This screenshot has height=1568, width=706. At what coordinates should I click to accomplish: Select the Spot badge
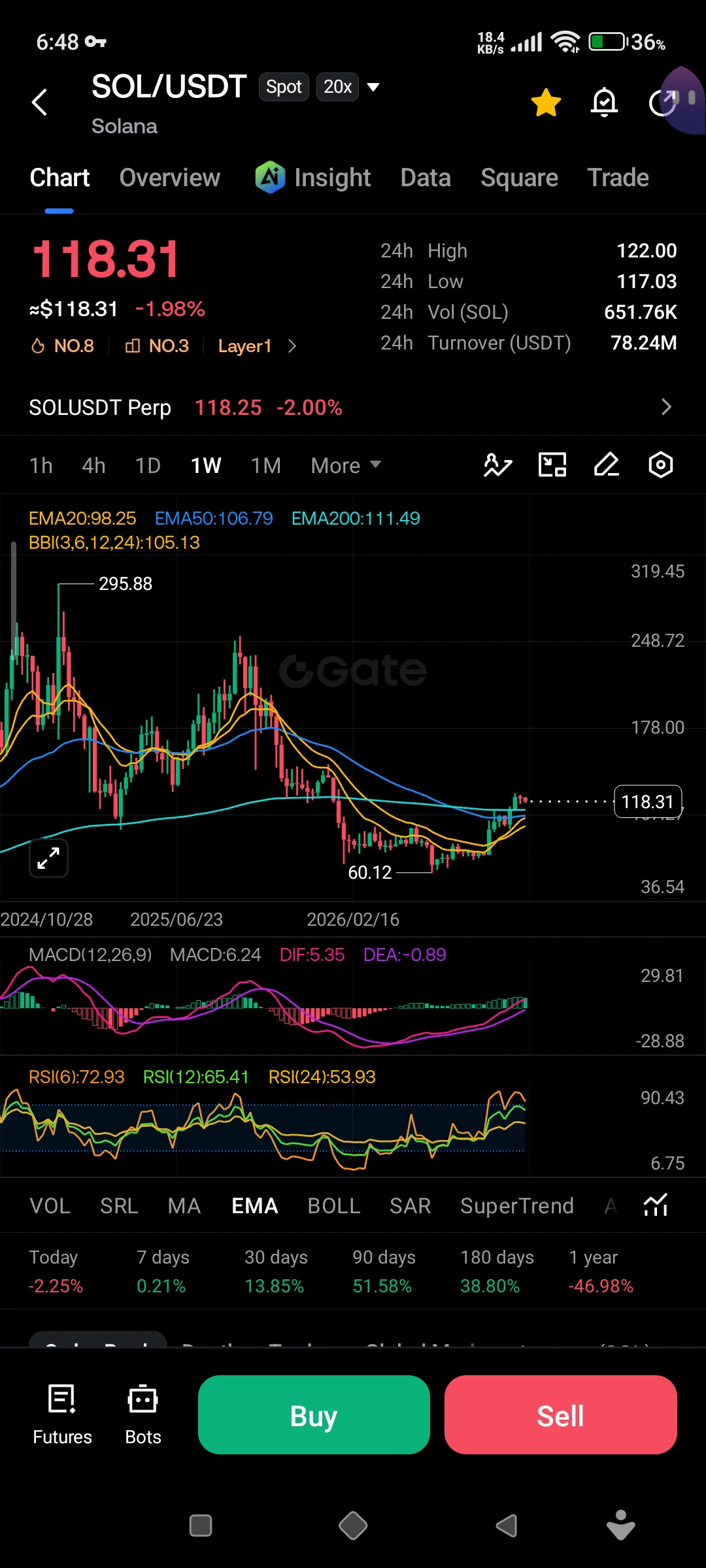284,87
